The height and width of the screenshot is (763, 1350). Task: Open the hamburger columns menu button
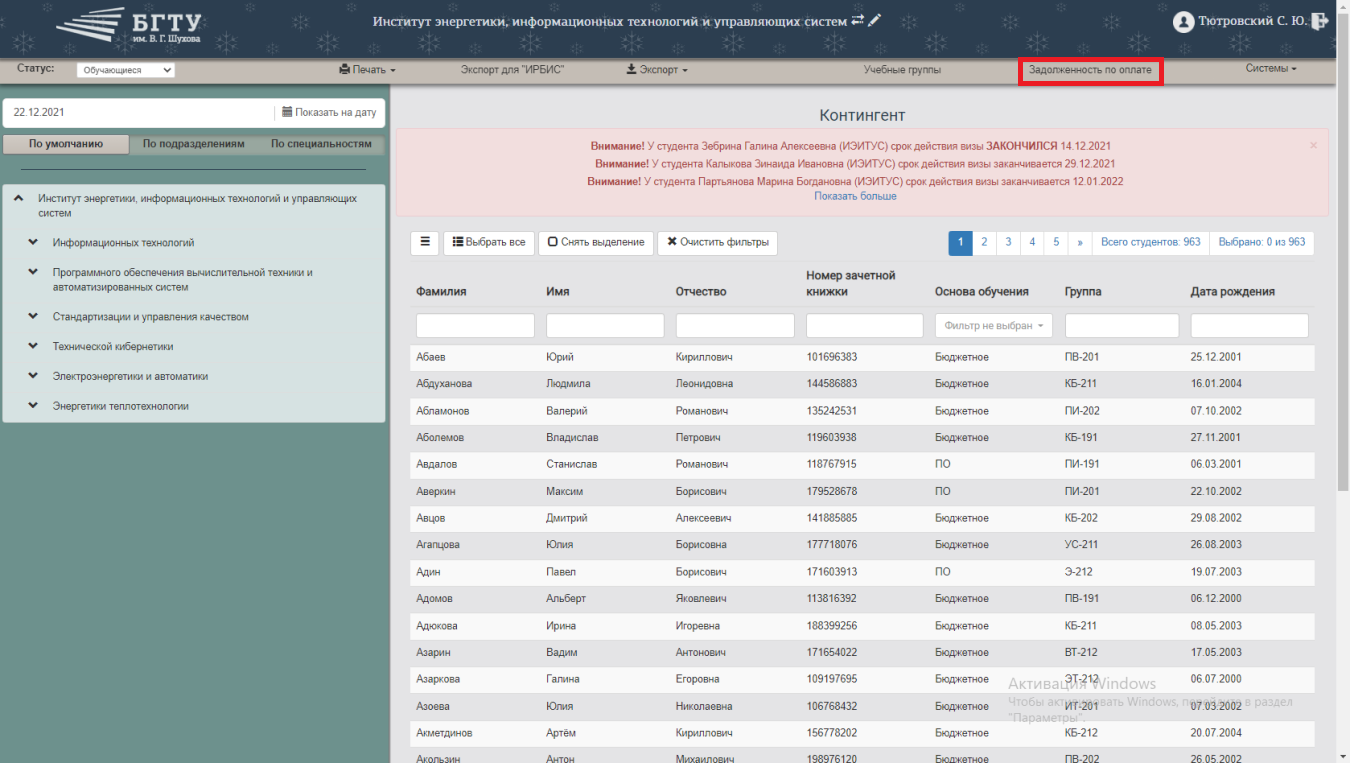(x=424, y=242)
